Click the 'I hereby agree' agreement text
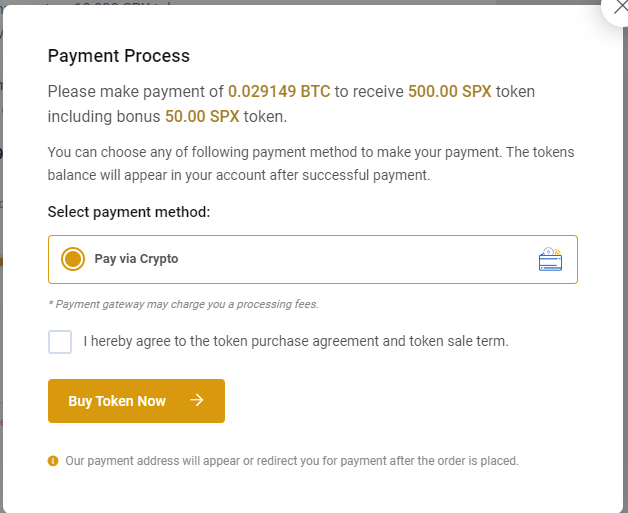Screen dimensions: 628x513 (x=296, y=341)
